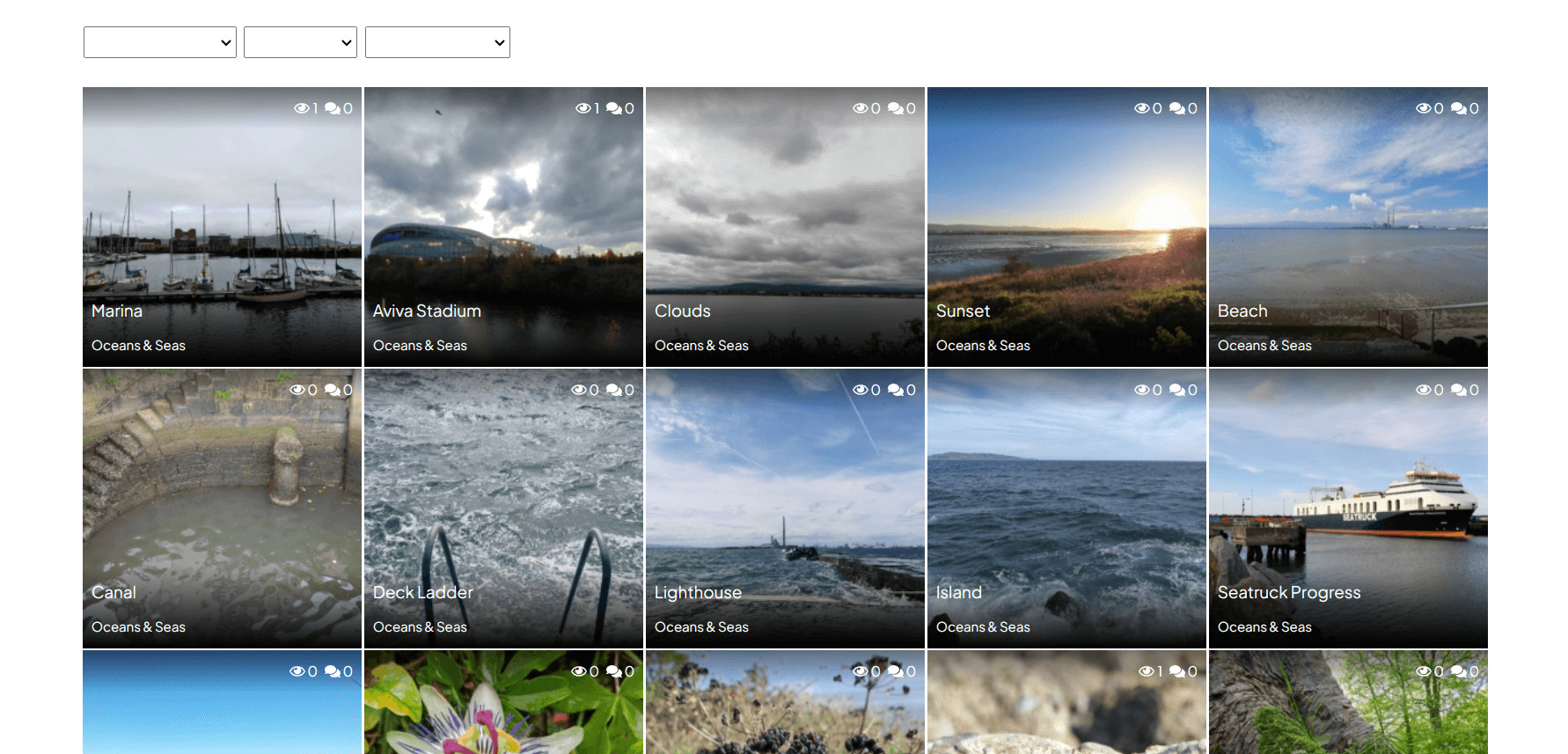
Task: Click the eye icon on the passion flower photo
Action: [x=578, y=671]
